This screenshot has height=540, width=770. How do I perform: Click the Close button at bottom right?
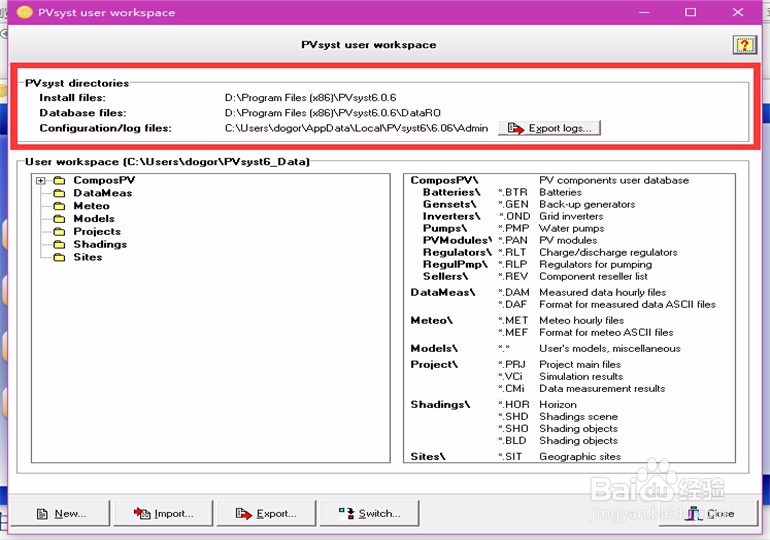[x=710, y=513]
